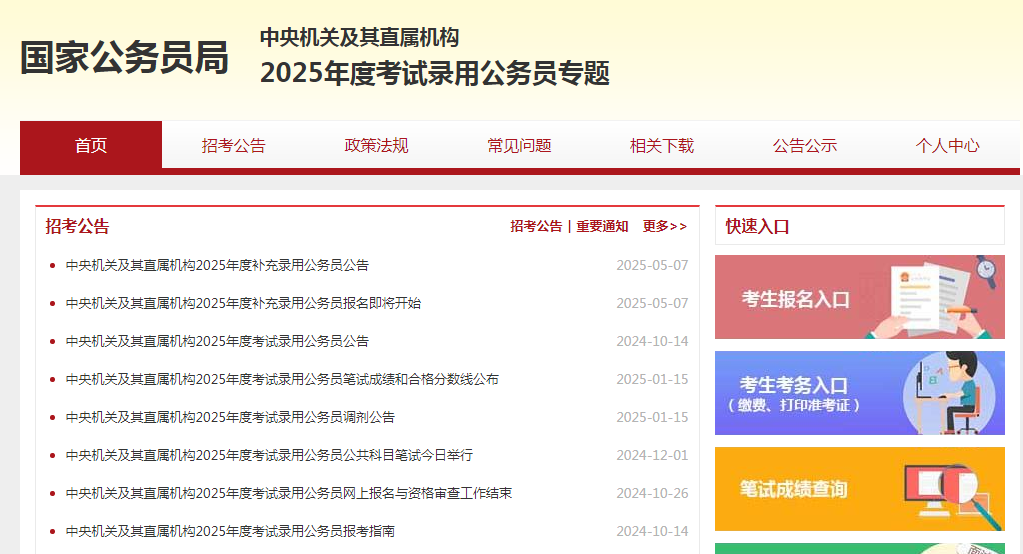Screen dimensions: 1023x554
Task: Open the 考试录用公务员调剂公告 link
Action: [230, 418]
